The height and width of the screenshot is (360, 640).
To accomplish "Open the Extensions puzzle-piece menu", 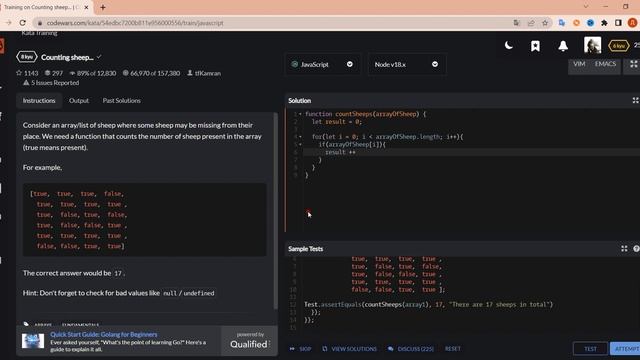I will click(604, 23).
